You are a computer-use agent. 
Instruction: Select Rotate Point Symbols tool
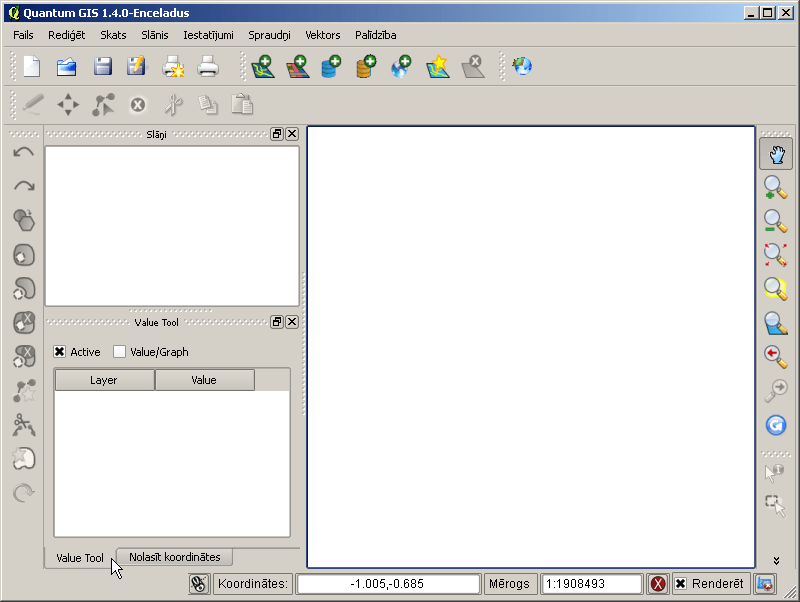(x=23, y=492)
